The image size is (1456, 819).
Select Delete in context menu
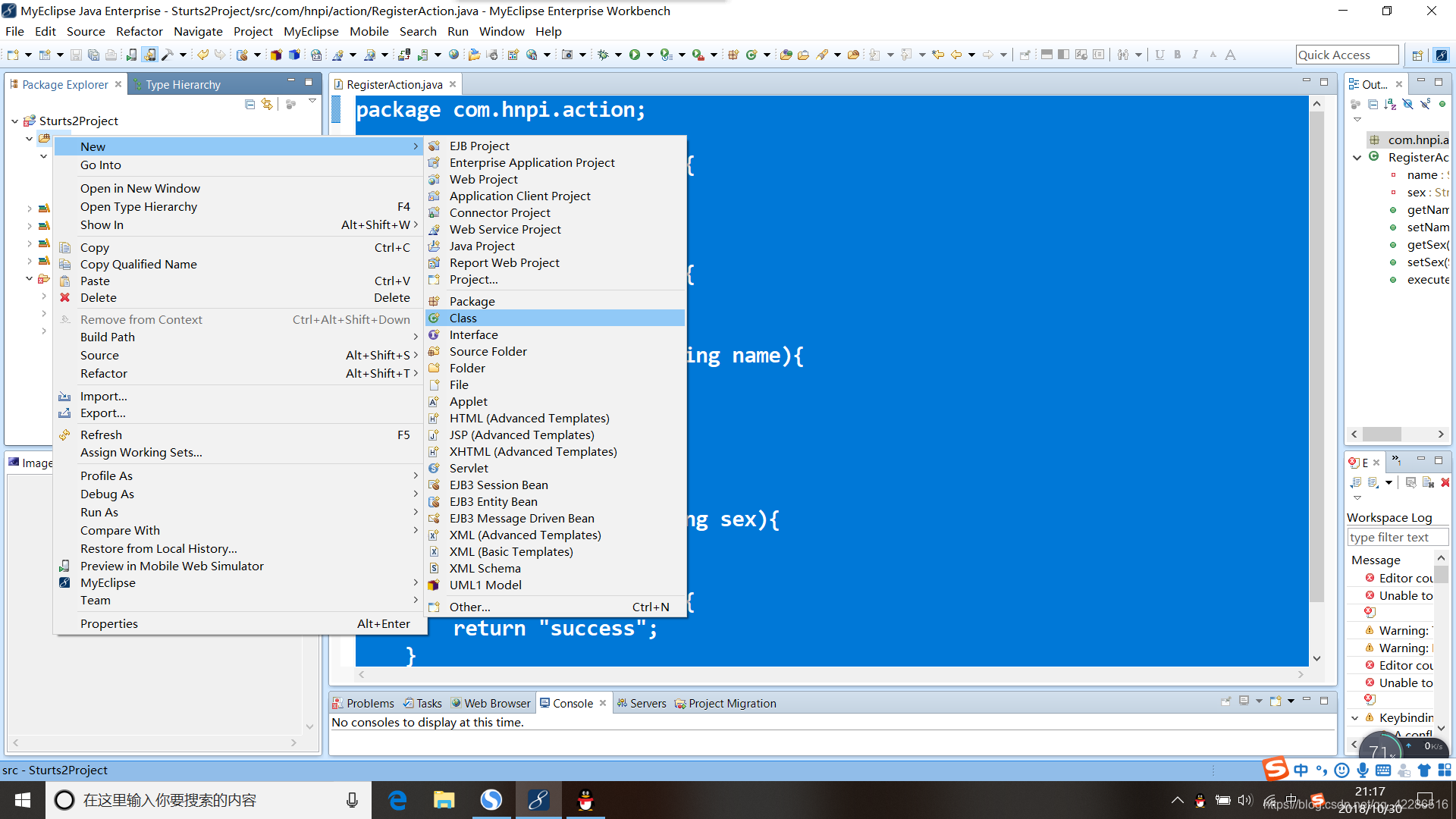pyautogui.click(x=238, y=297)
